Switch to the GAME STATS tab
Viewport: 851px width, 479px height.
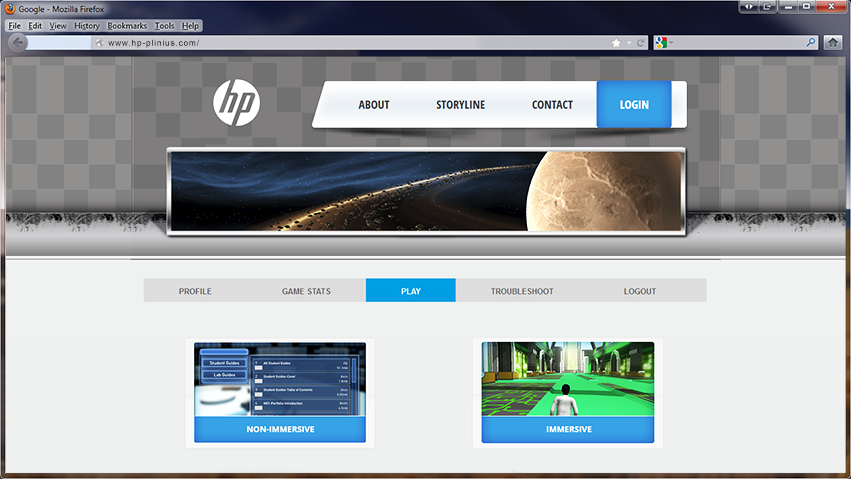tap(306, 291)
